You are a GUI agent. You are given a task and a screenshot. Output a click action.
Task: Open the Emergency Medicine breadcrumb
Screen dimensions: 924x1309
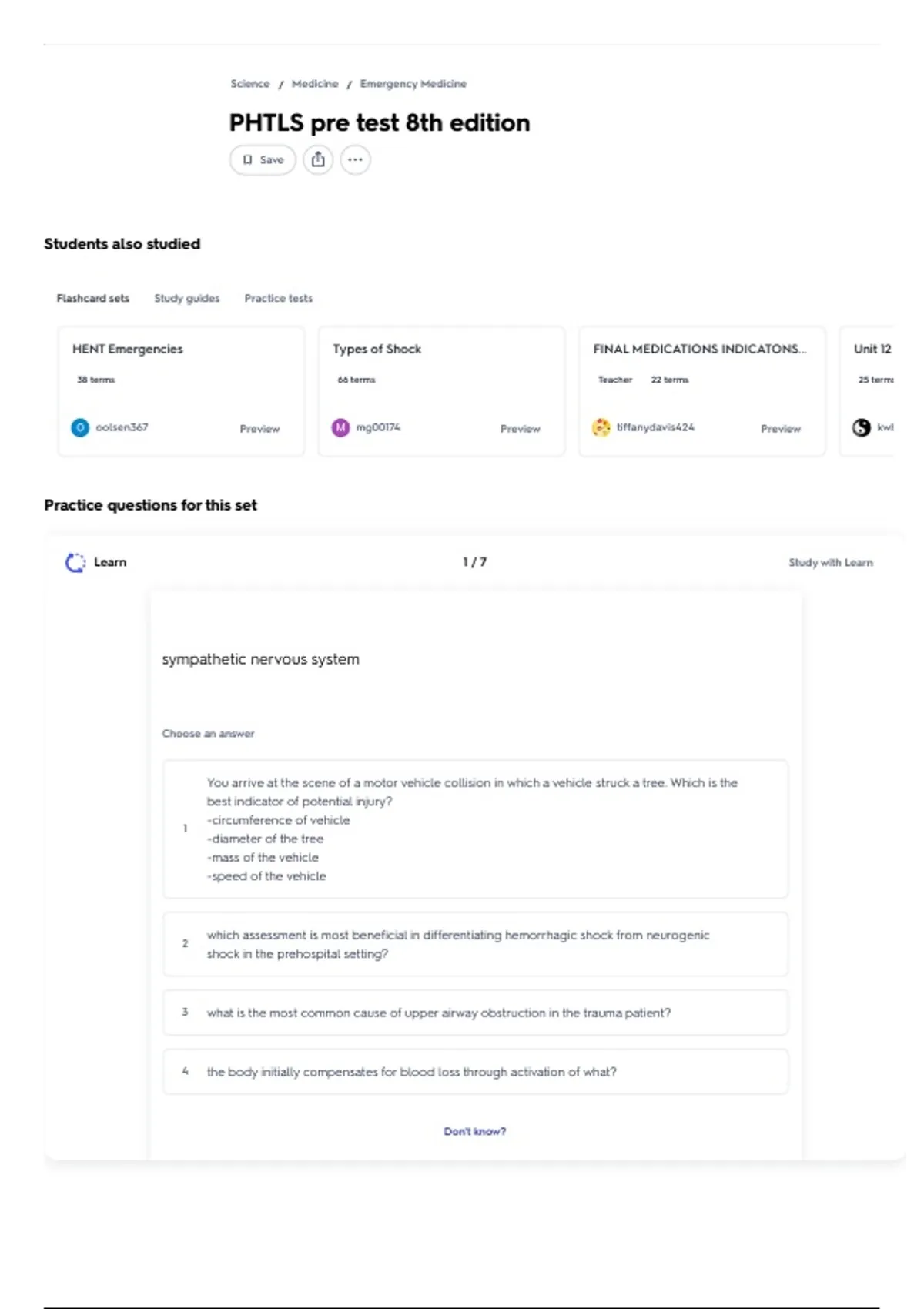coord(413,84)
